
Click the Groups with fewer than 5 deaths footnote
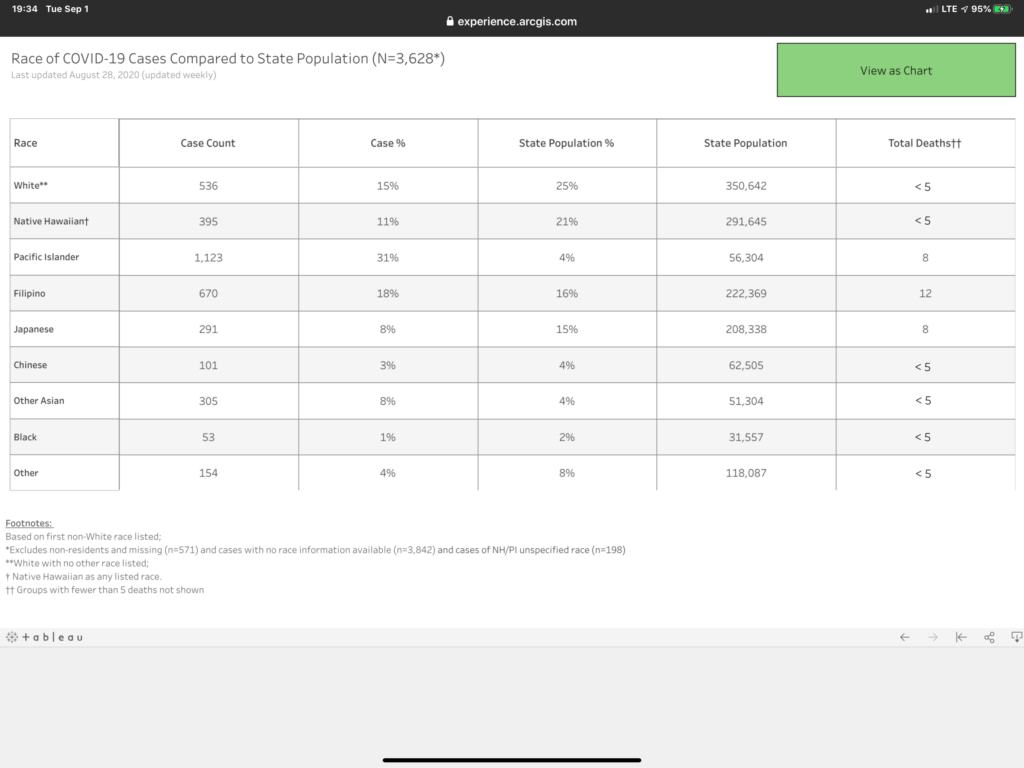click(x=104, y=590)
